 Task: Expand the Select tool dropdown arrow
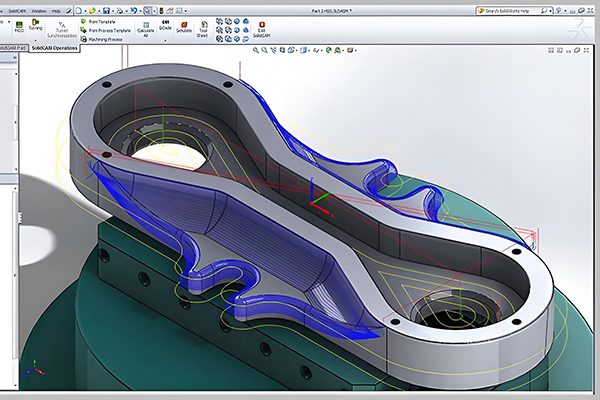154,11
